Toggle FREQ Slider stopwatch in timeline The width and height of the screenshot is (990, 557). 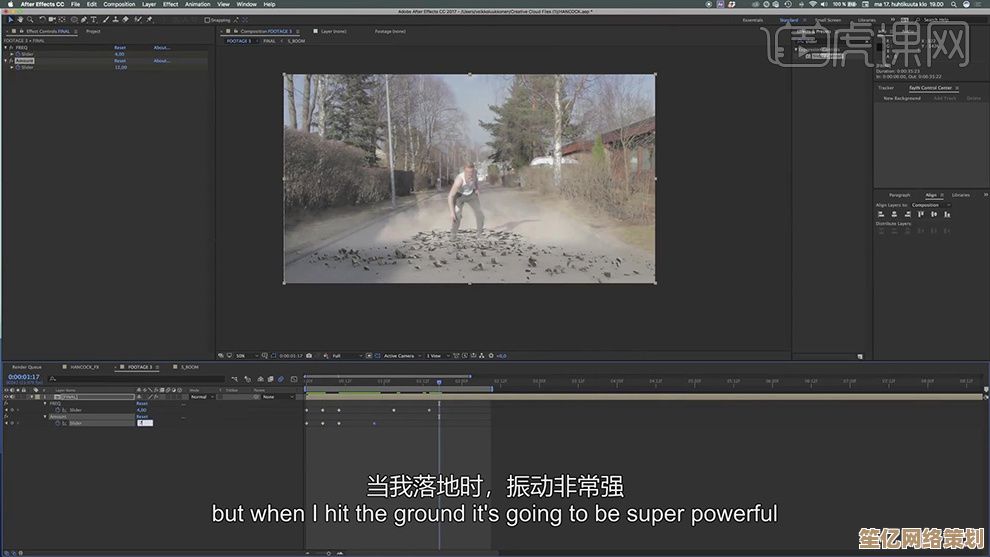pyautogui.click(x=57, y=410)
